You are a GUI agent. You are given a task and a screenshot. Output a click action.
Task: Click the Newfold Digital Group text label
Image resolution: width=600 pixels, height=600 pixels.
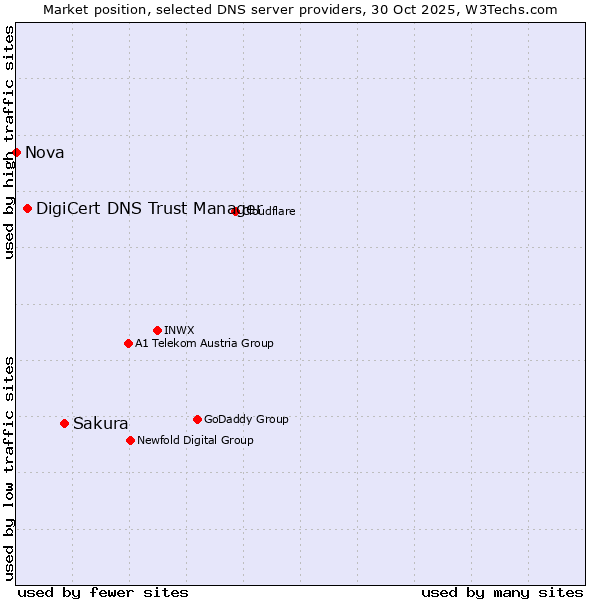coord(195,440)
